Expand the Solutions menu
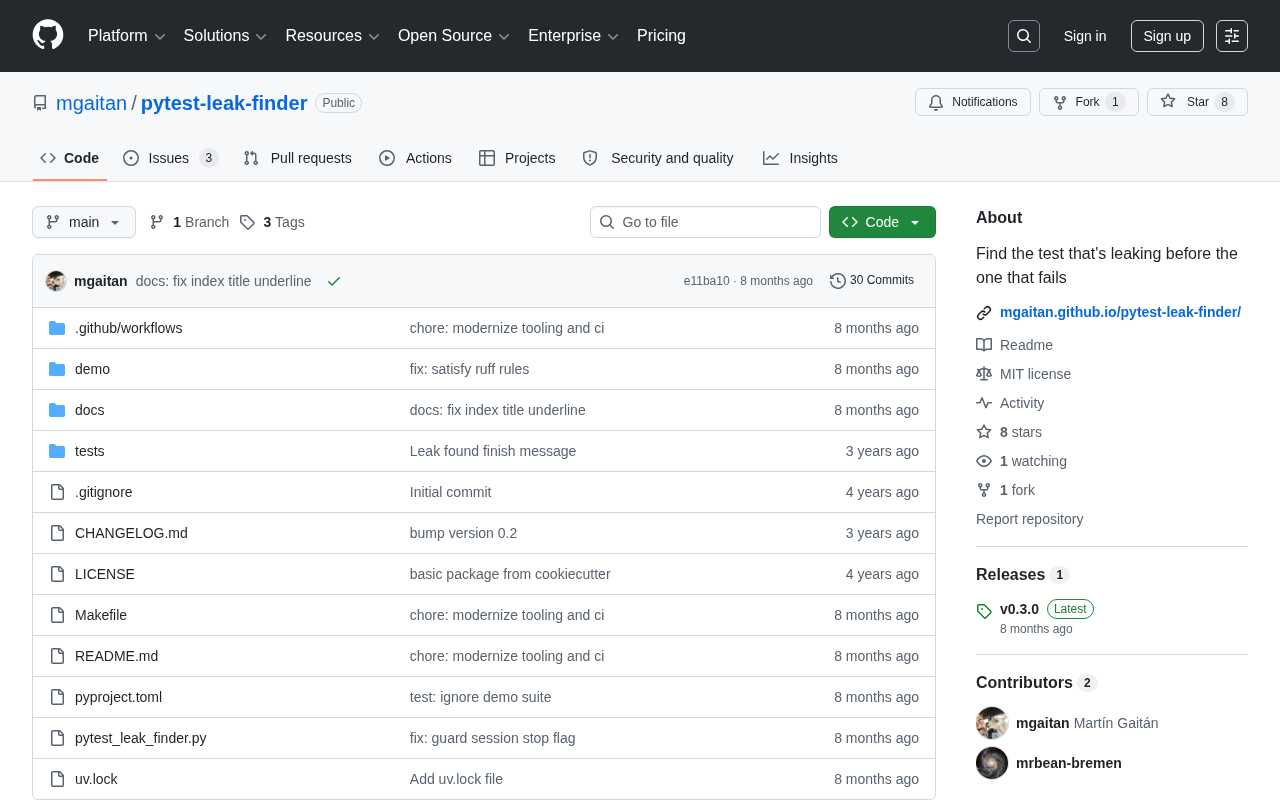The width and height of the screenshot is (1280, 800). tap(225, 36)
